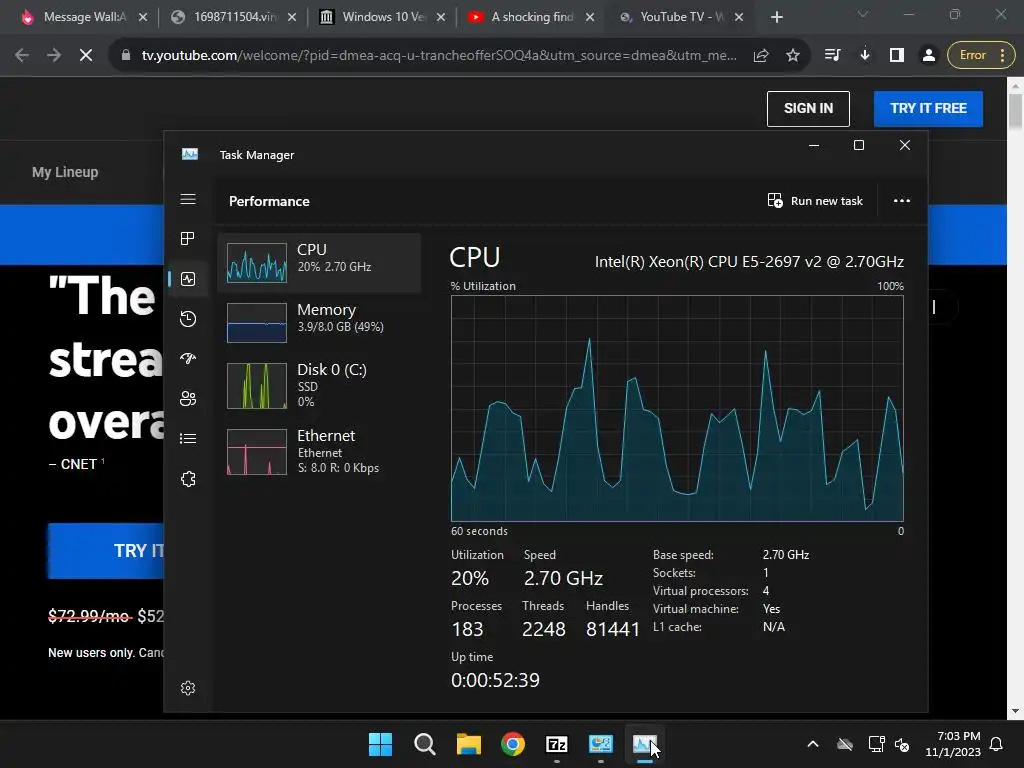Click CPU utilization graph area
Viewport: 1024px width, 768px height.
tap(677, 408)
